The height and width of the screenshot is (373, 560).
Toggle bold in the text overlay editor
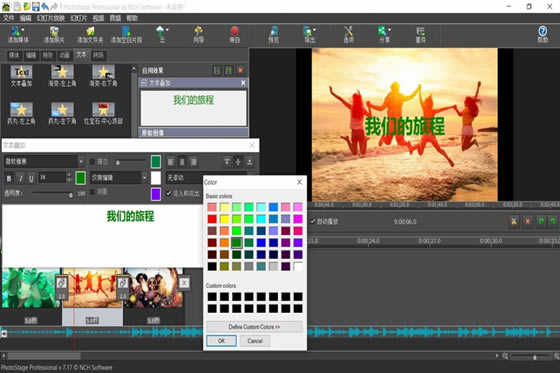pyautogui.click(x=9, y=178)
